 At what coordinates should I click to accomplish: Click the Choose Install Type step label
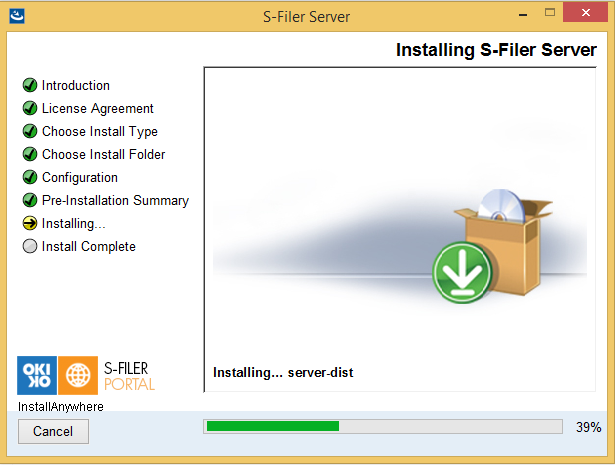100,132
